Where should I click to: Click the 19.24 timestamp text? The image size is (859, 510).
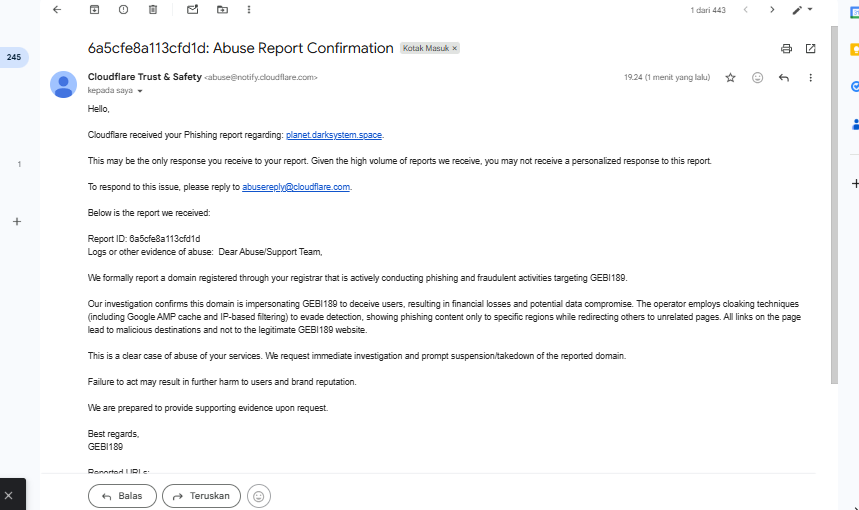667,77
